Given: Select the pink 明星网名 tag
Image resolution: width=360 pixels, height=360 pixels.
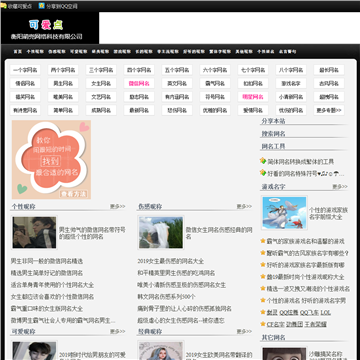Looking at the screenshot, I should point(253,97).
